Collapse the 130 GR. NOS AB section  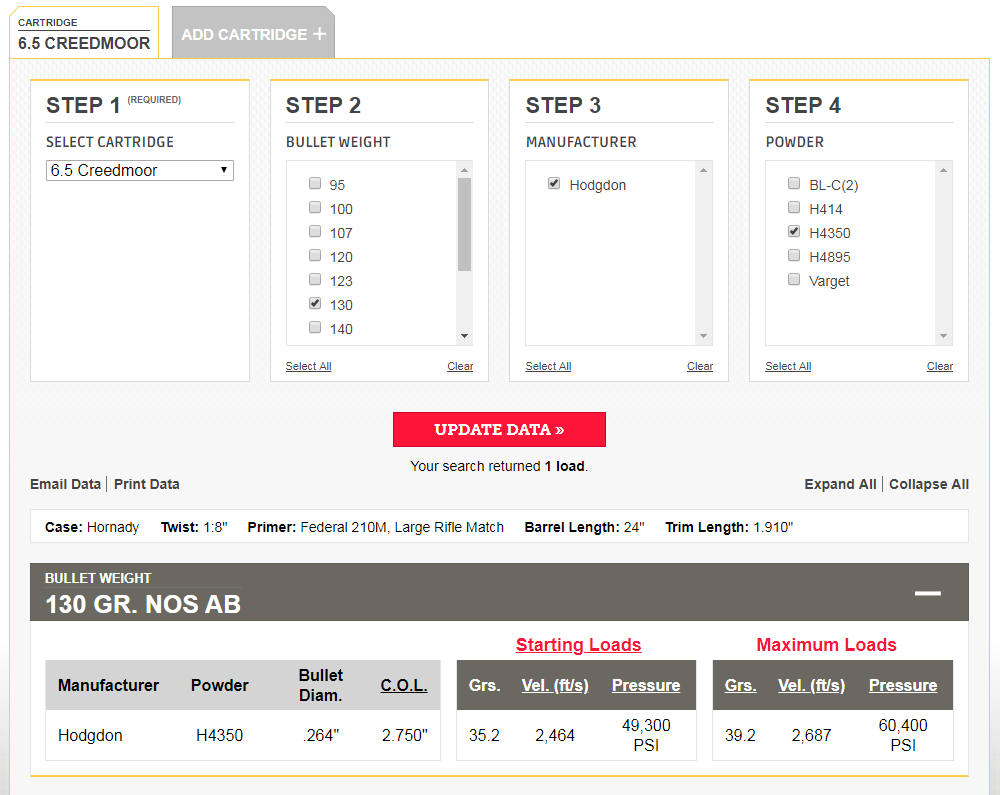click(x=927, y=593)
